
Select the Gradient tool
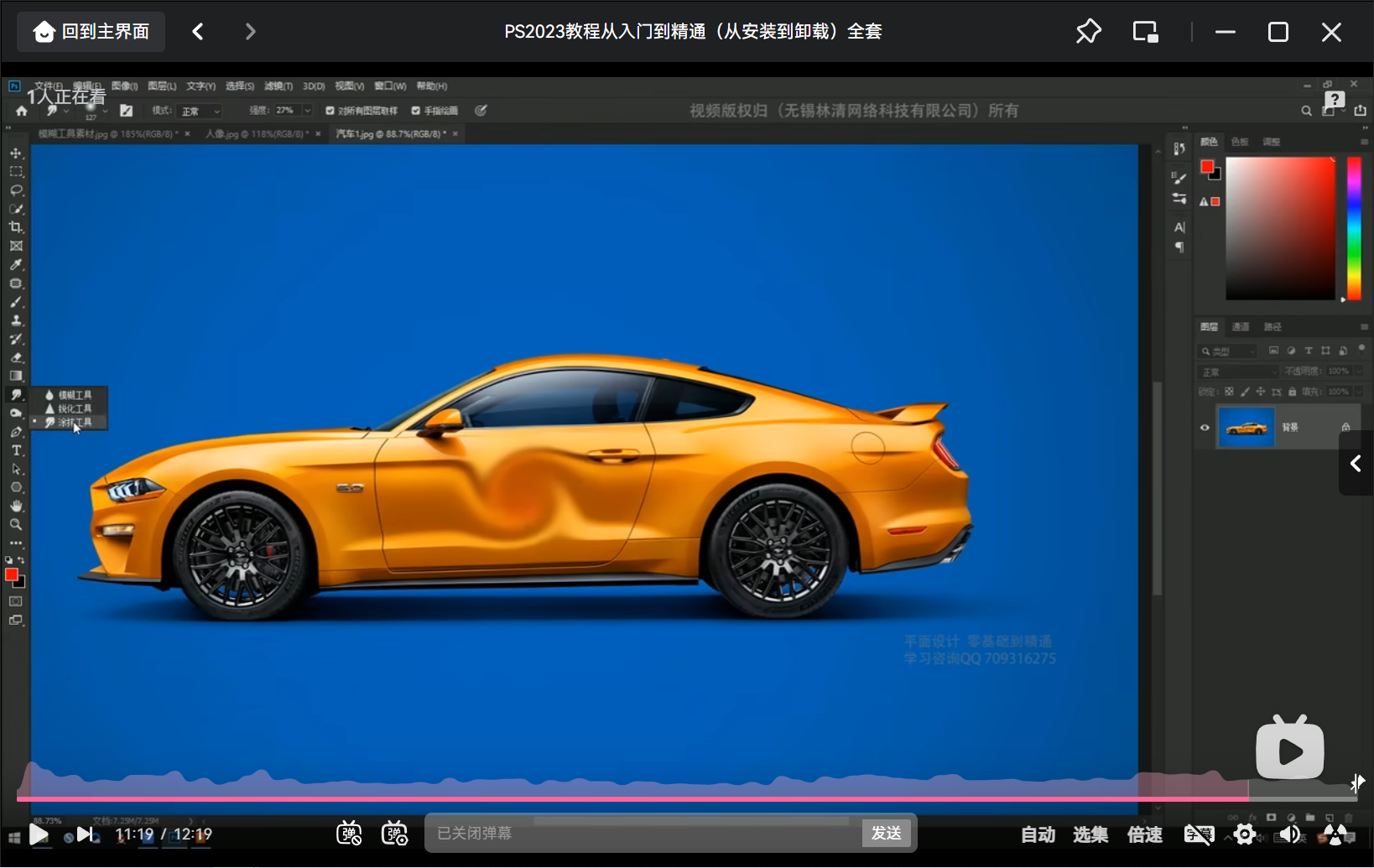[x=16, y=376]
